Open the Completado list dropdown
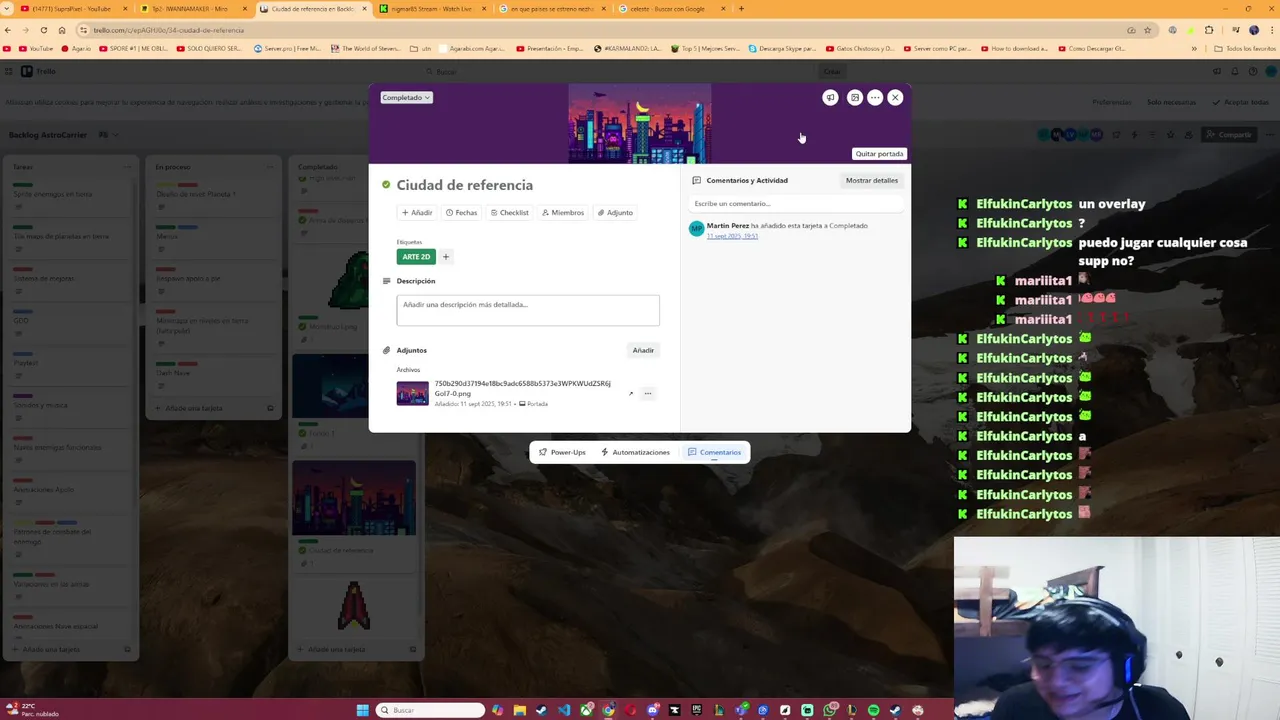 [x=406, y=97]
